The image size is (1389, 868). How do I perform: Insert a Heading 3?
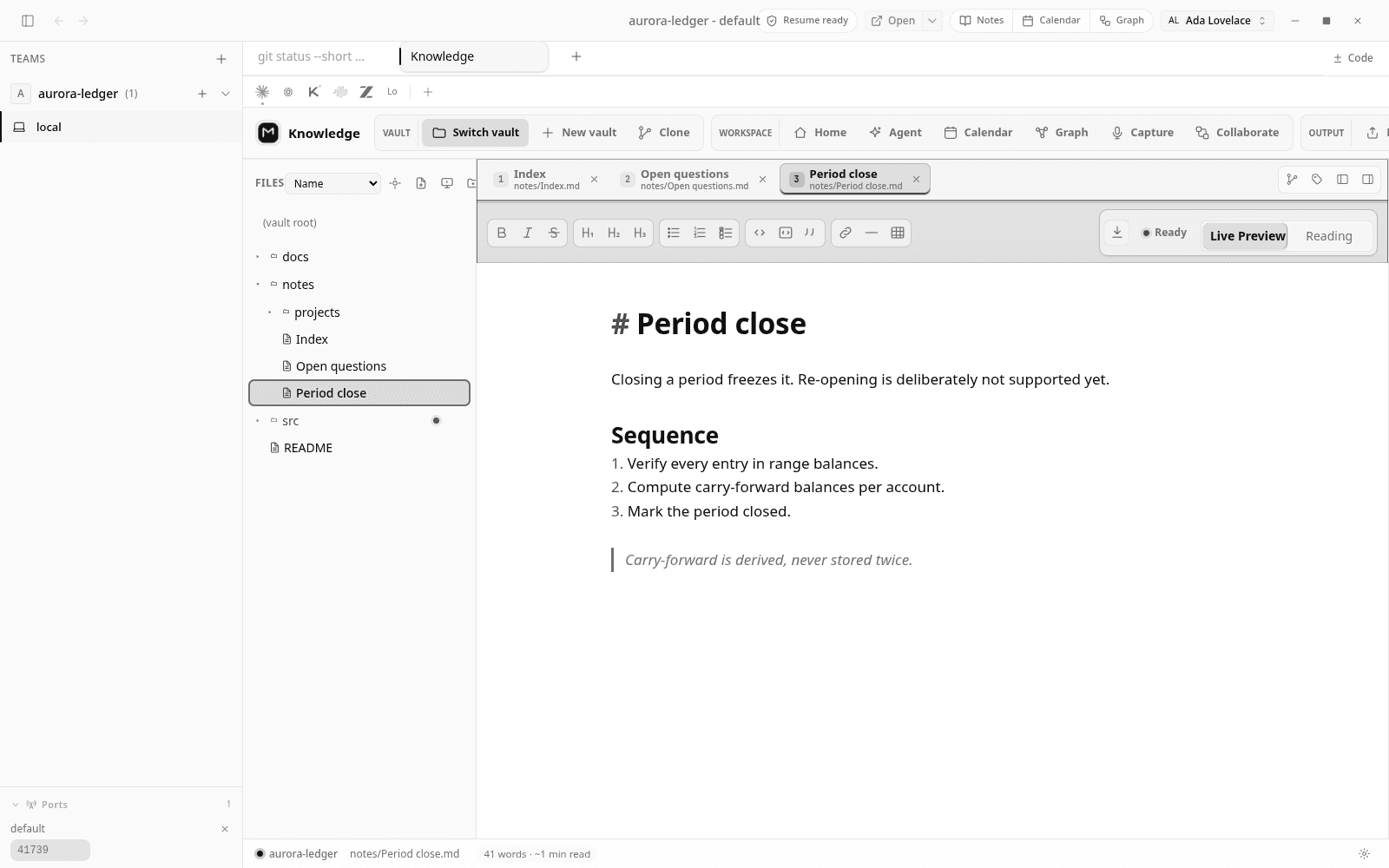click(x=640, y=233)
